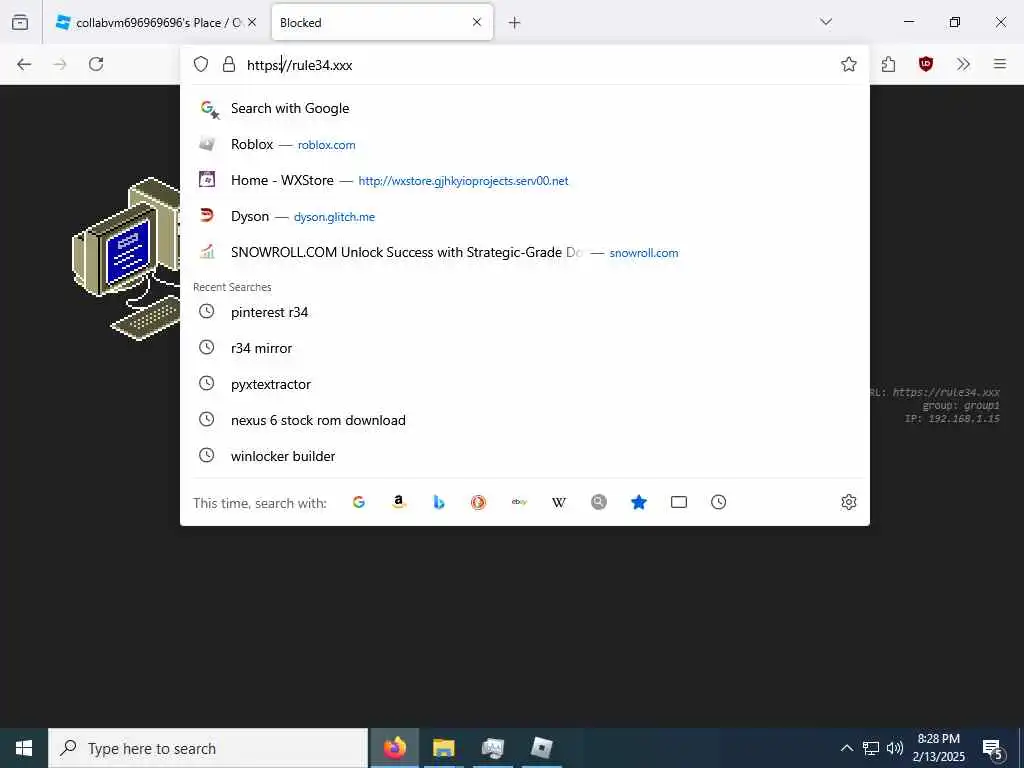Search only in History clock
The image size is (1024, 768).
[718, 502]
